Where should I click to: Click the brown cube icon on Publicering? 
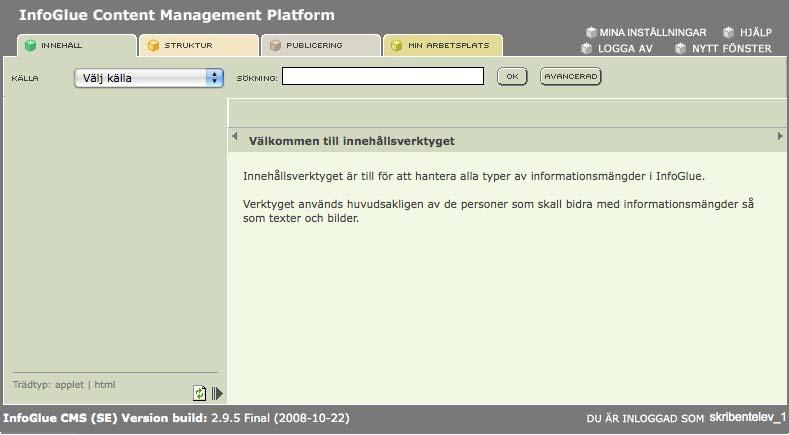point(275,45)
